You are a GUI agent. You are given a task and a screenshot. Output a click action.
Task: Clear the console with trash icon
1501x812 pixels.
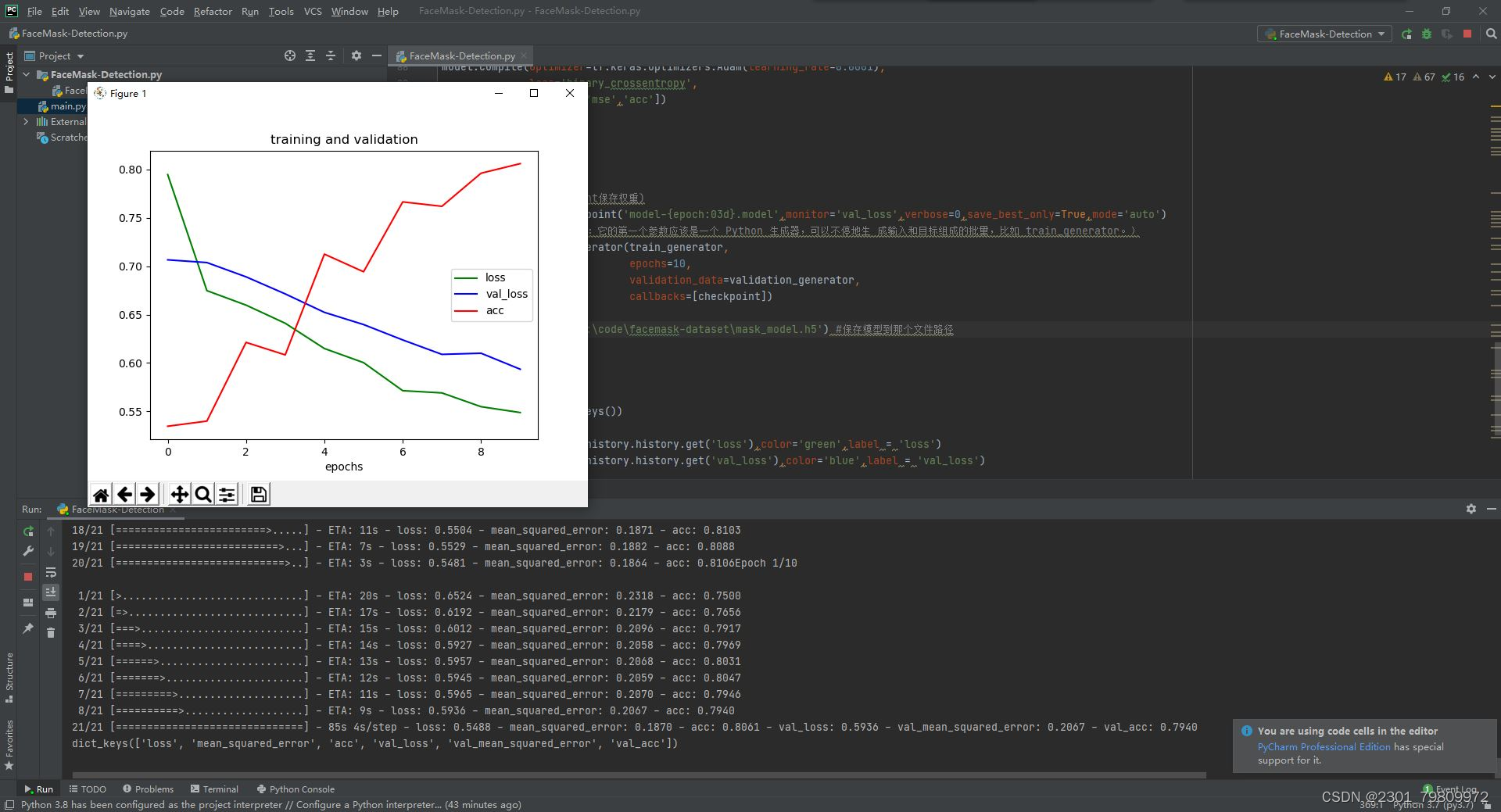click(51, 633)
